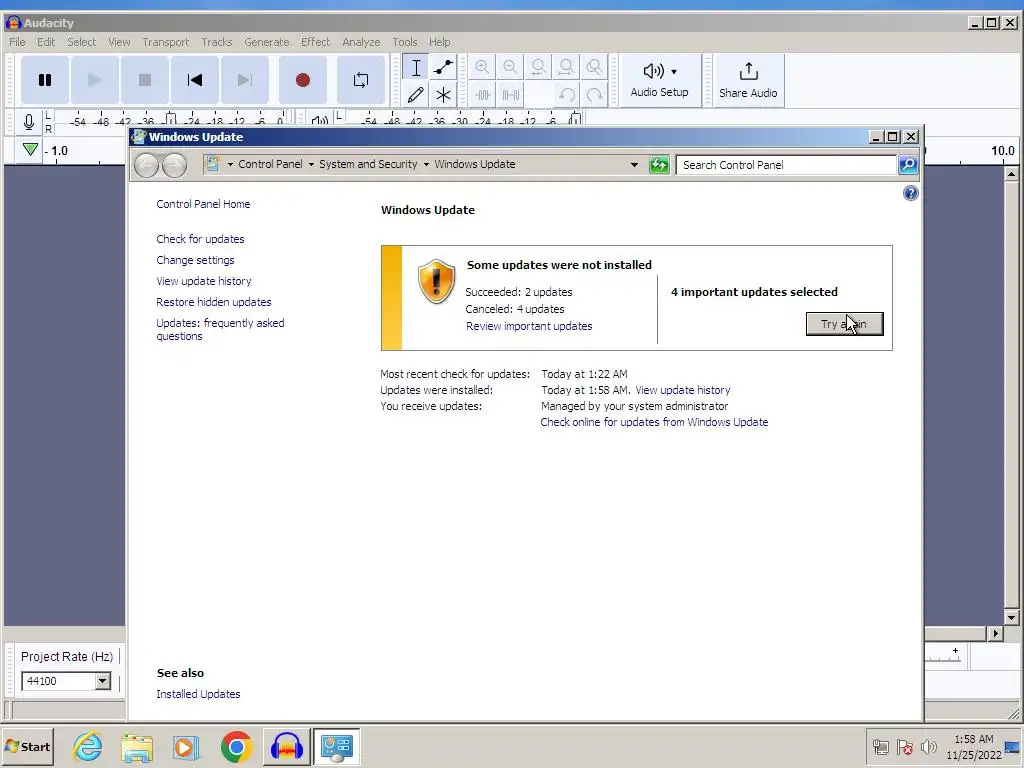Click the Start button
This screenshot has width=1024, height=768.
27,746
